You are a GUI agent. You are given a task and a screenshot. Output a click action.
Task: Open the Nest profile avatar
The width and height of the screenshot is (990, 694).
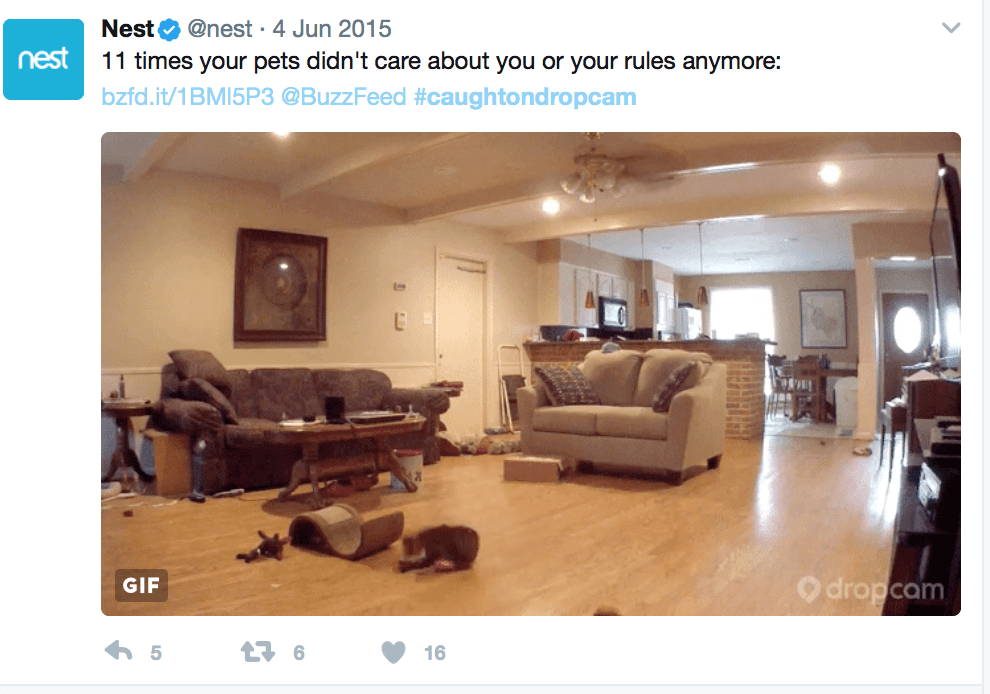coord(44,59)
